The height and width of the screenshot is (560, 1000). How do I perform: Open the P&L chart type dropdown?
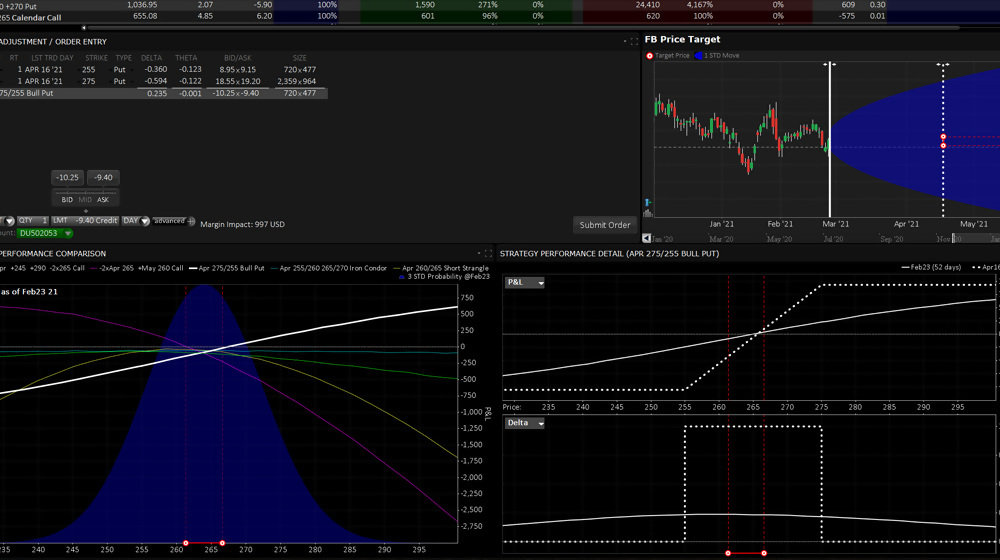[x=525, y=283]
